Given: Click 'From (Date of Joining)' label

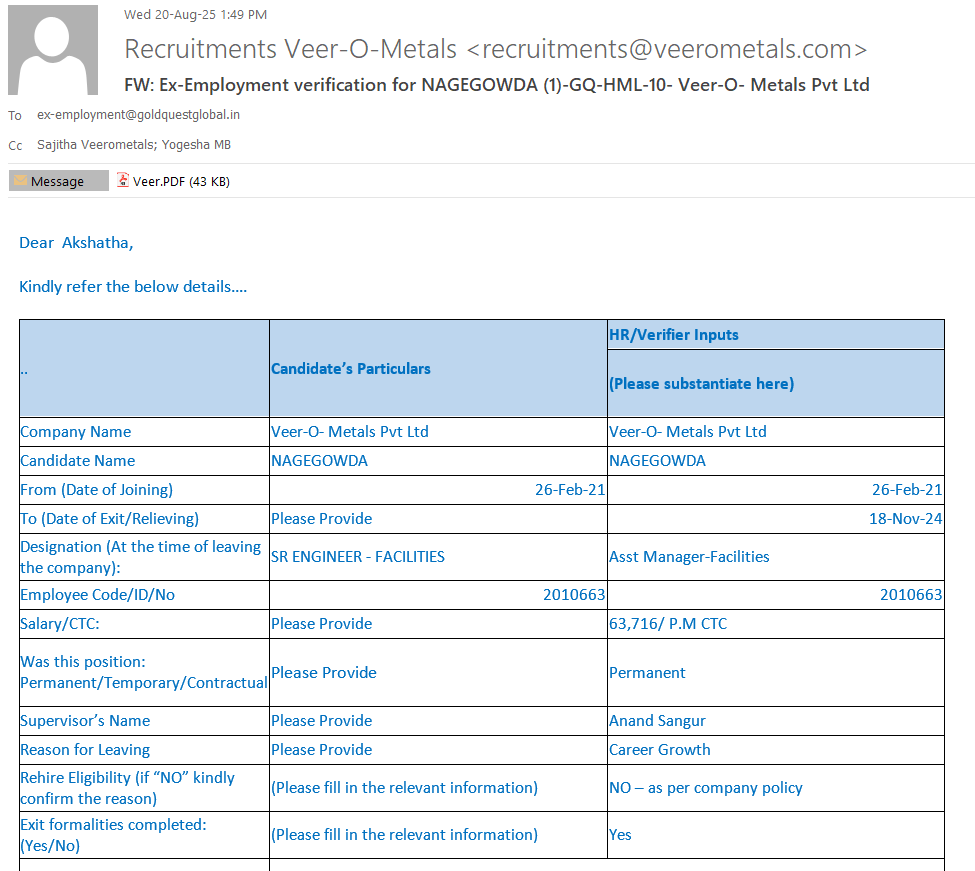Looking at the screenshot, I should point(96,490).
